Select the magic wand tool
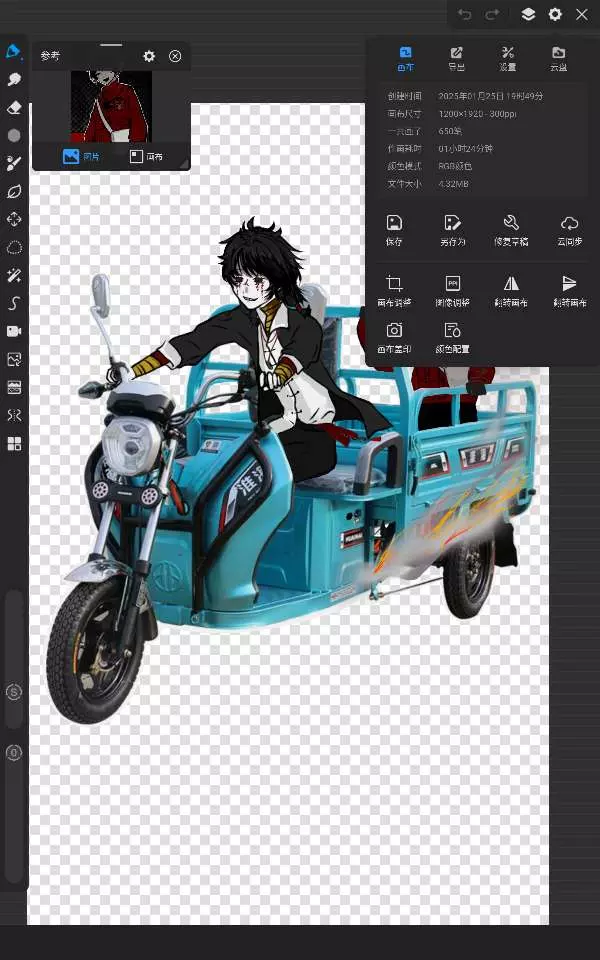The height and width of the screenshot is (960, 600). point(13,276)
